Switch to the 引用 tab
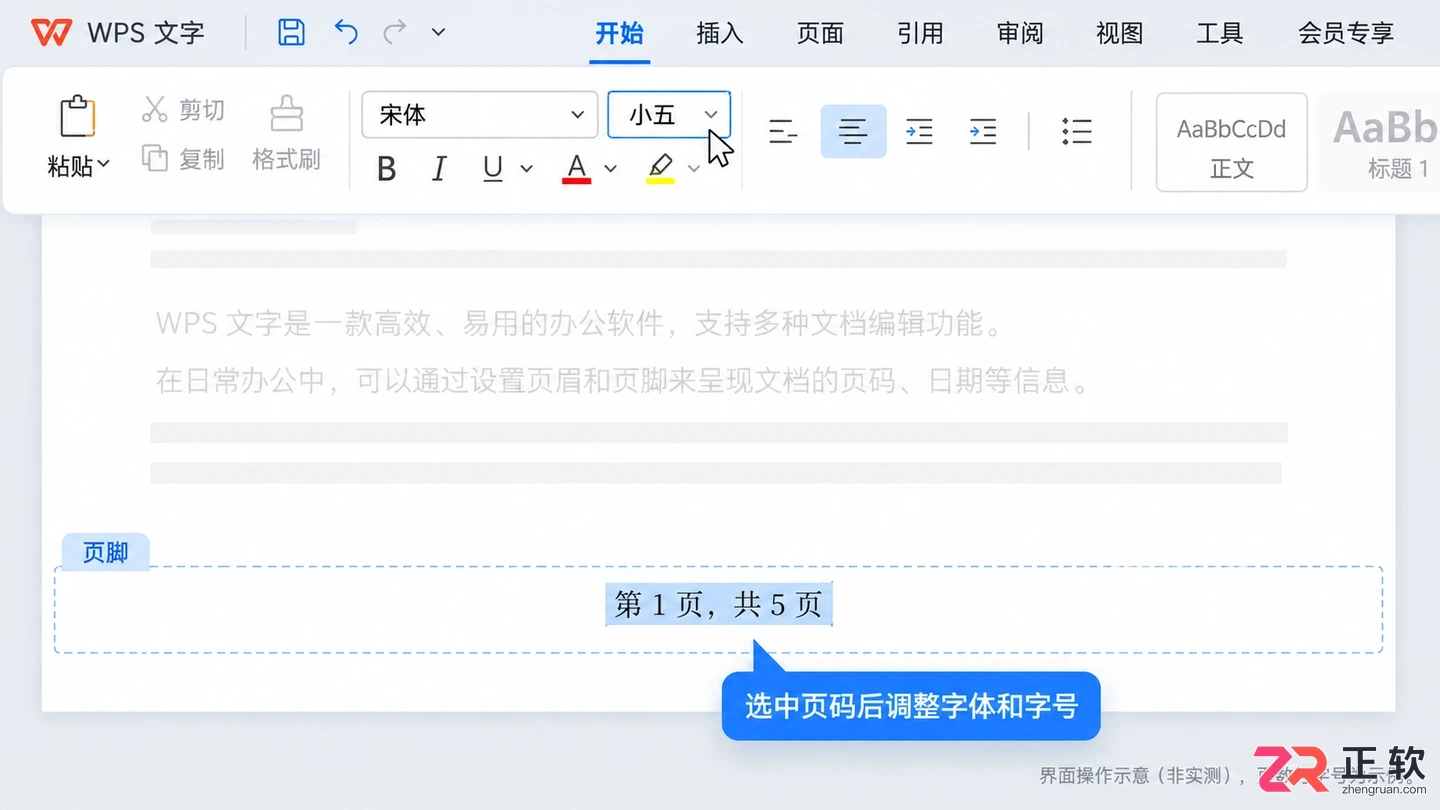The image size is (1440, 810). pos(920,33)
